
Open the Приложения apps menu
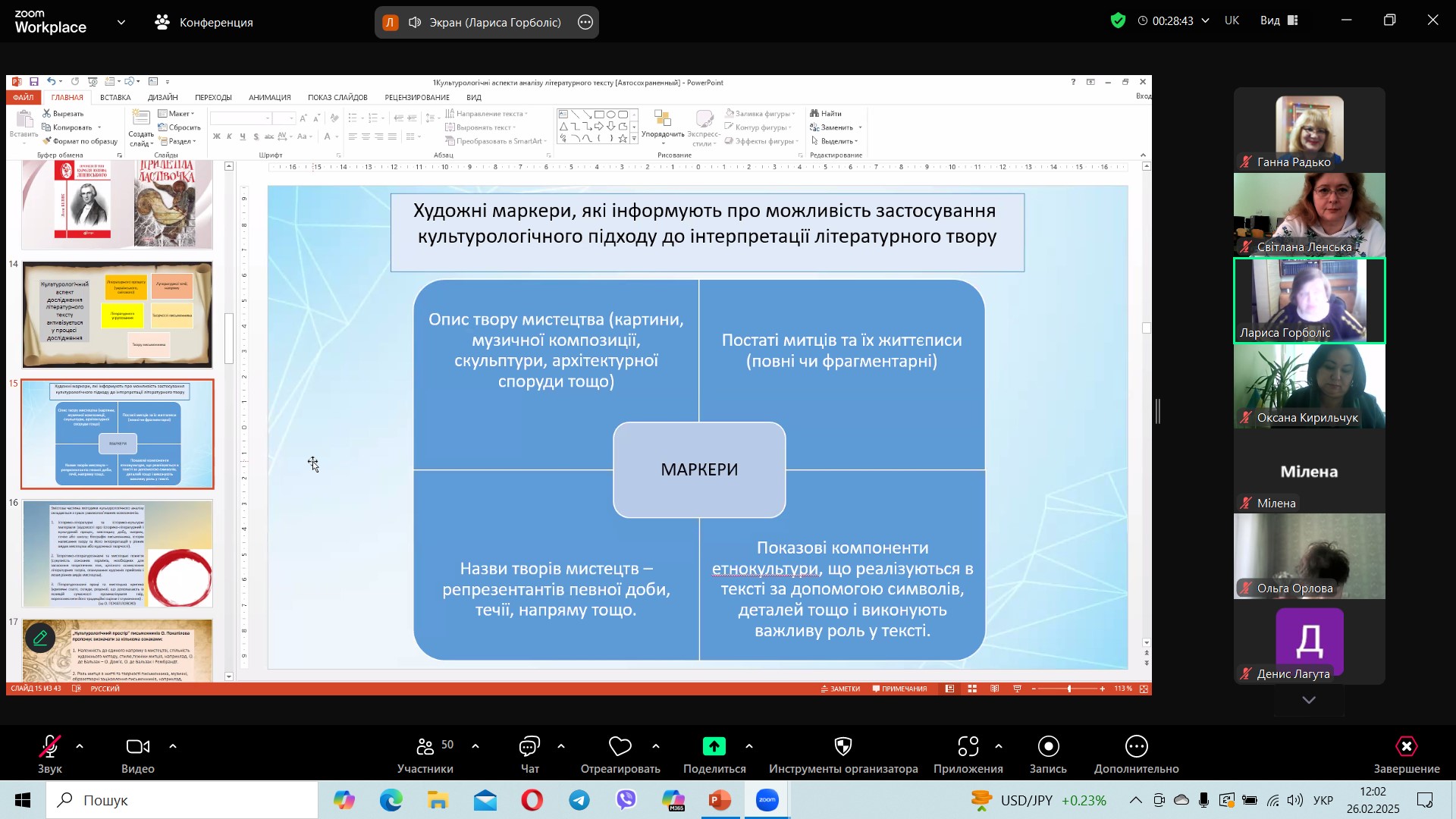pyautogui.click(x=968, y=755)
